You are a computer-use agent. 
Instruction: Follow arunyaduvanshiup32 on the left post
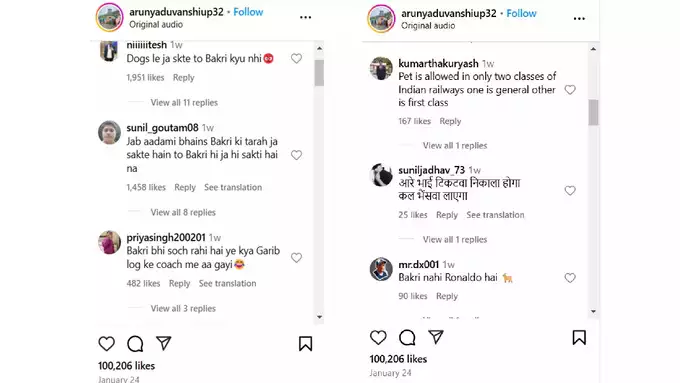click(248, 12)
